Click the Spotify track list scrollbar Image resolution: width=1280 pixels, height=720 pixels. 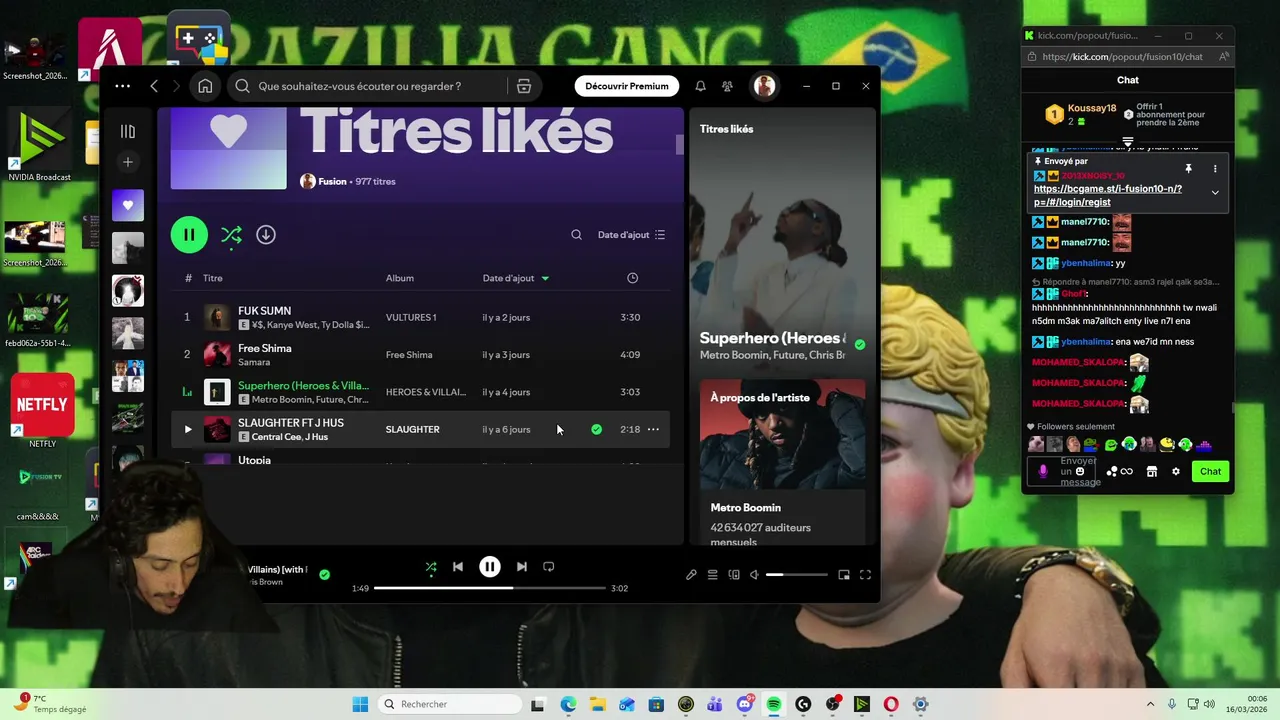pyautogui.click(x=680, y=144)
